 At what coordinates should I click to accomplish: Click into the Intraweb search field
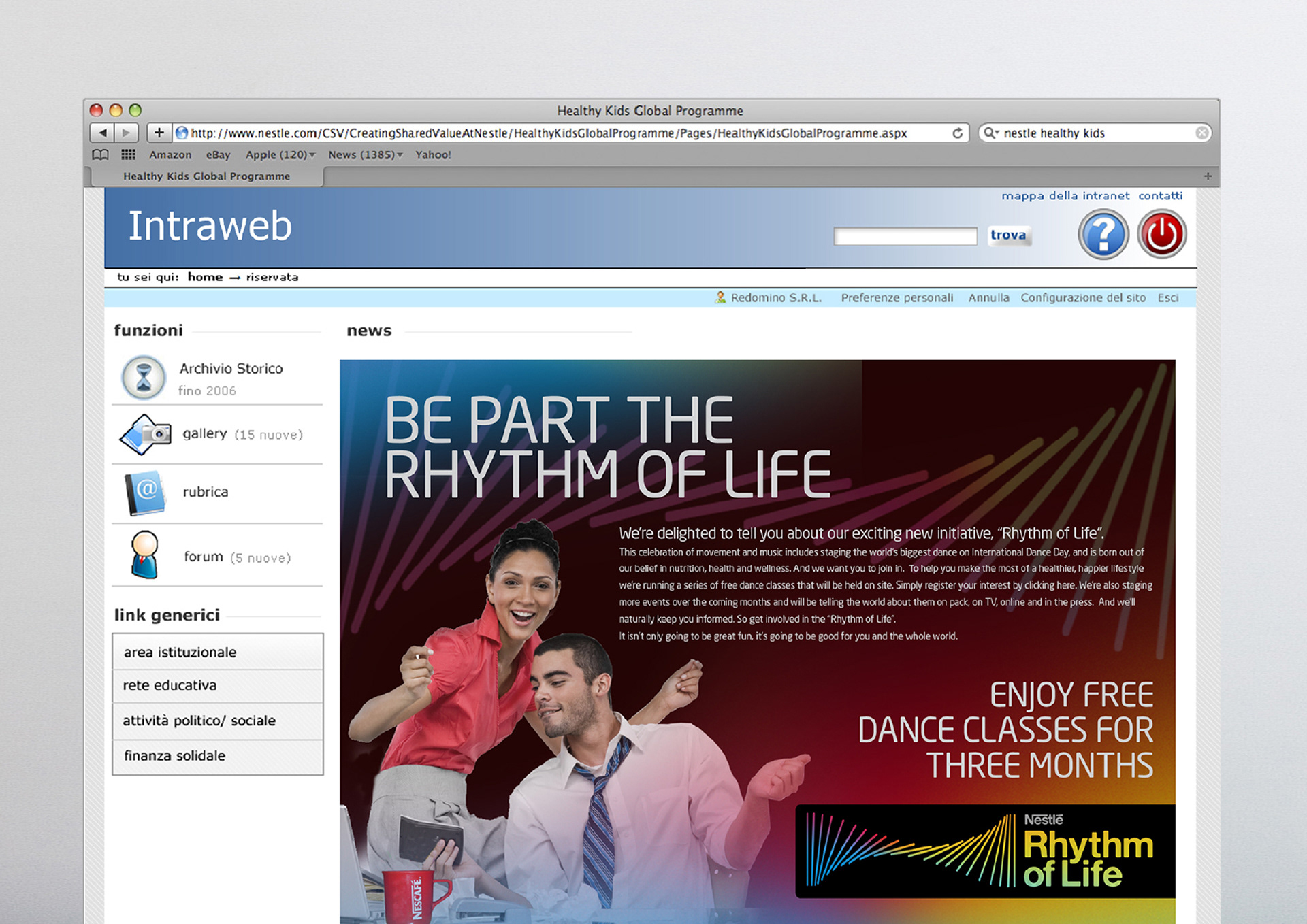coord(905,236)
